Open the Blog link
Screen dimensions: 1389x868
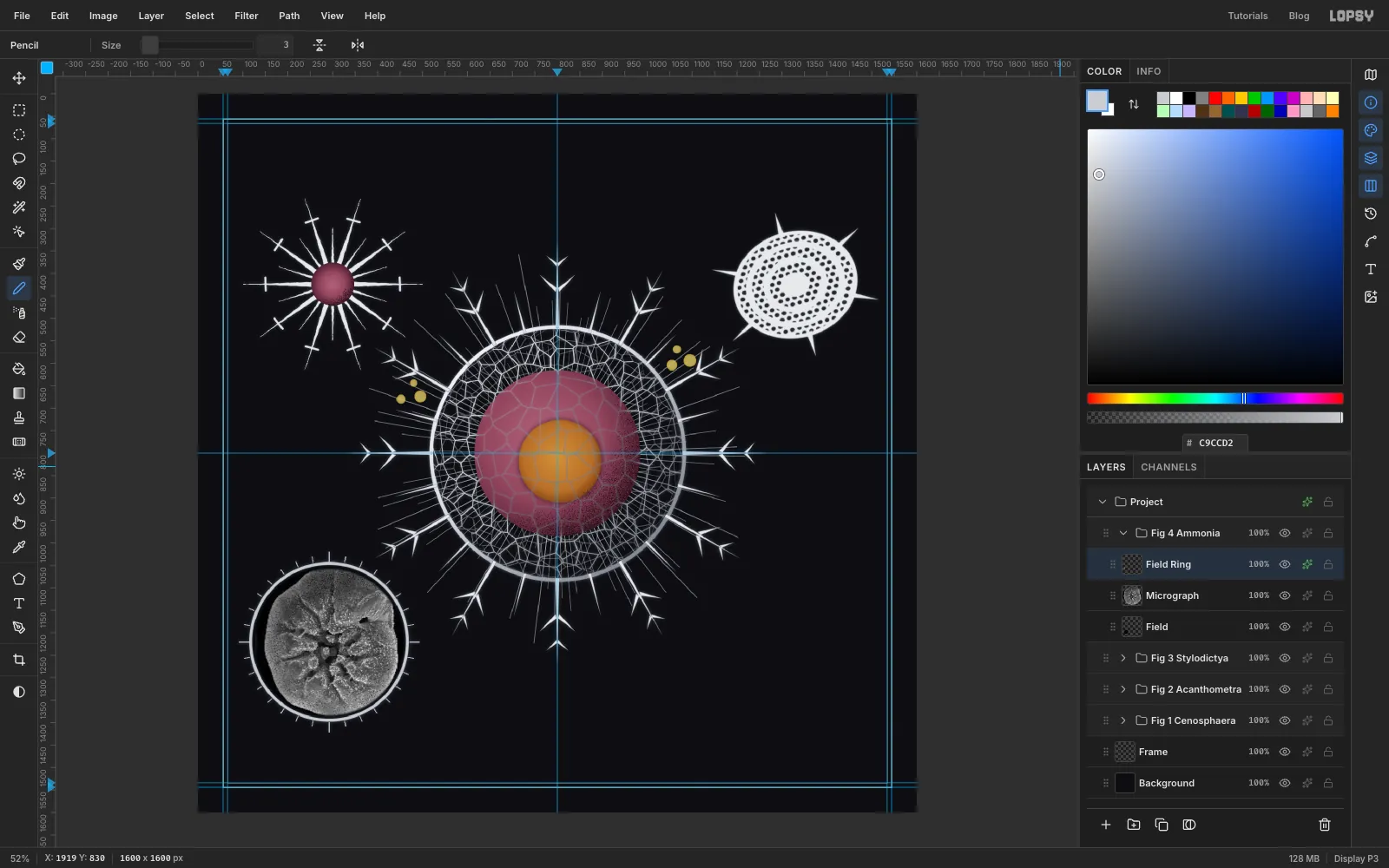(x=1299, y=16)
